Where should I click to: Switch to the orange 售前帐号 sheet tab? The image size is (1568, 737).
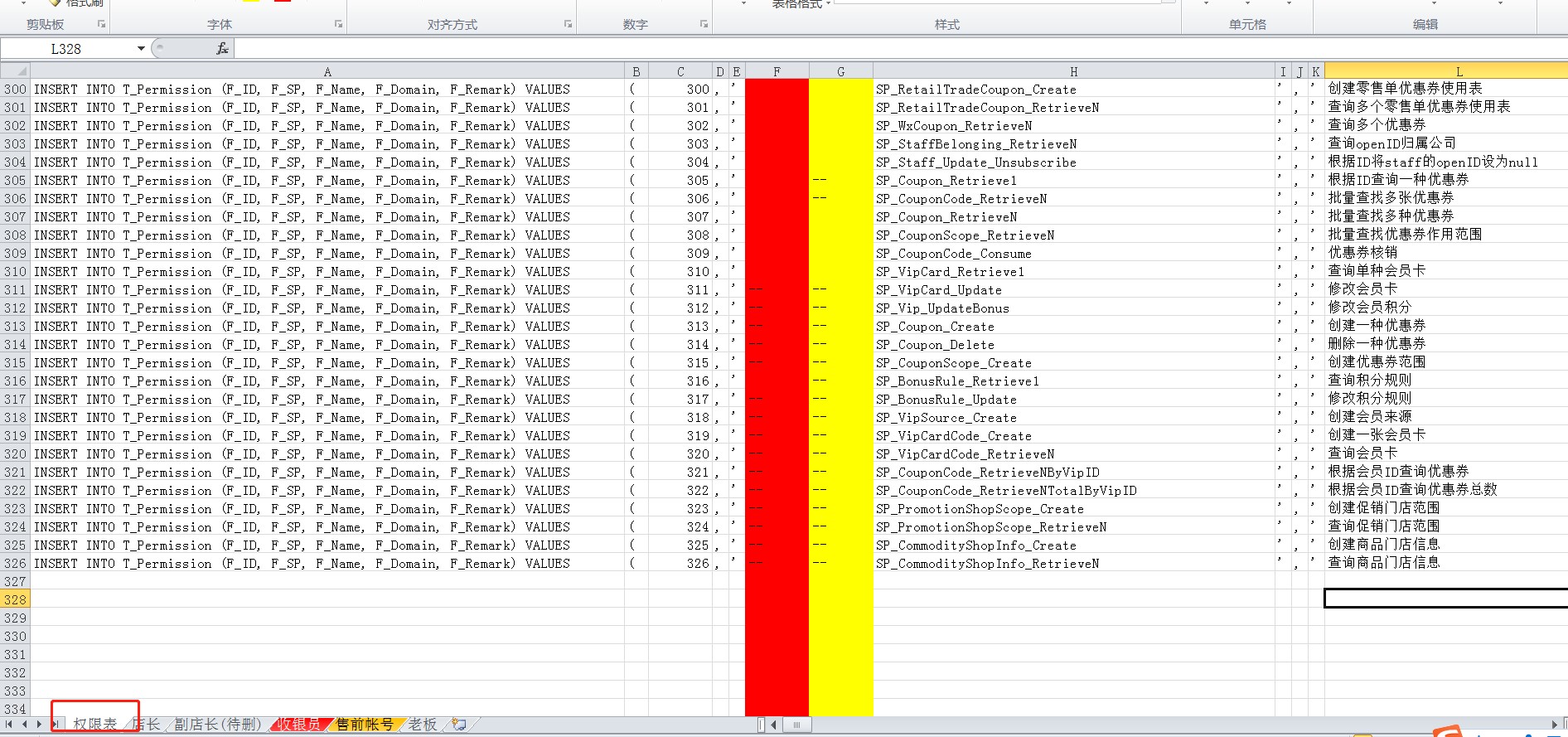coord(365,725)
